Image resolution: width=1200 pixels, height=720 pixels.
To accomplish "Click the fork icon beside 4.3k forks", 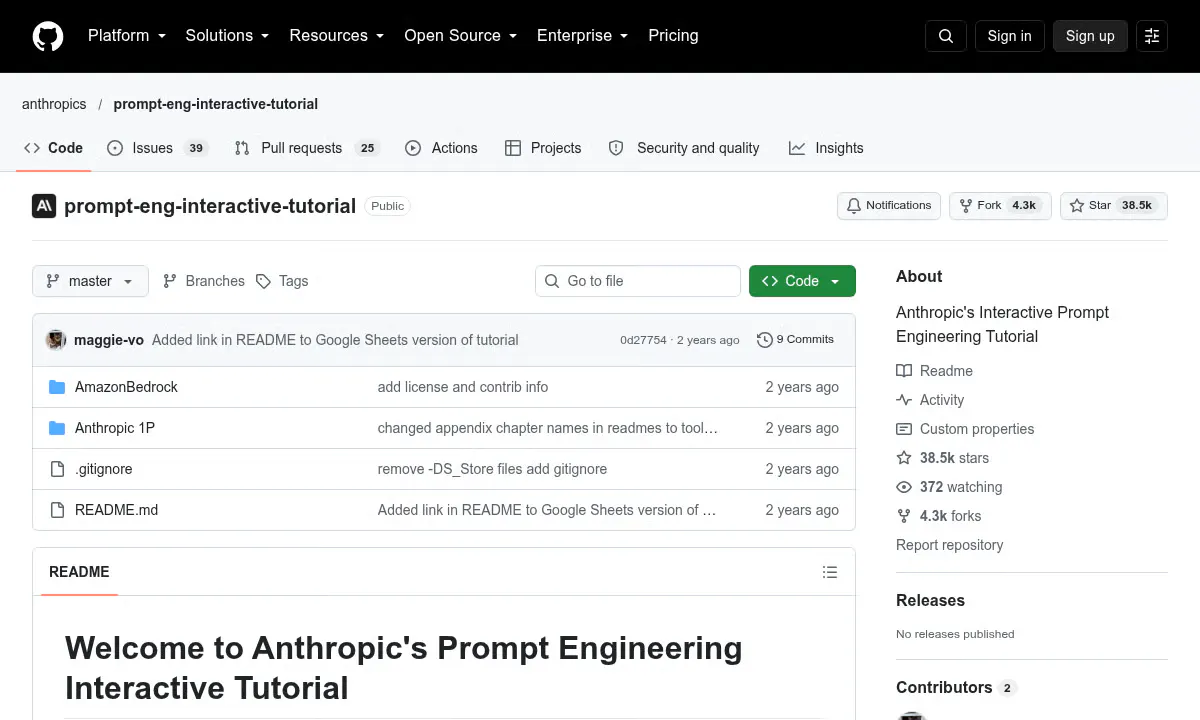I will click(904, 516).
